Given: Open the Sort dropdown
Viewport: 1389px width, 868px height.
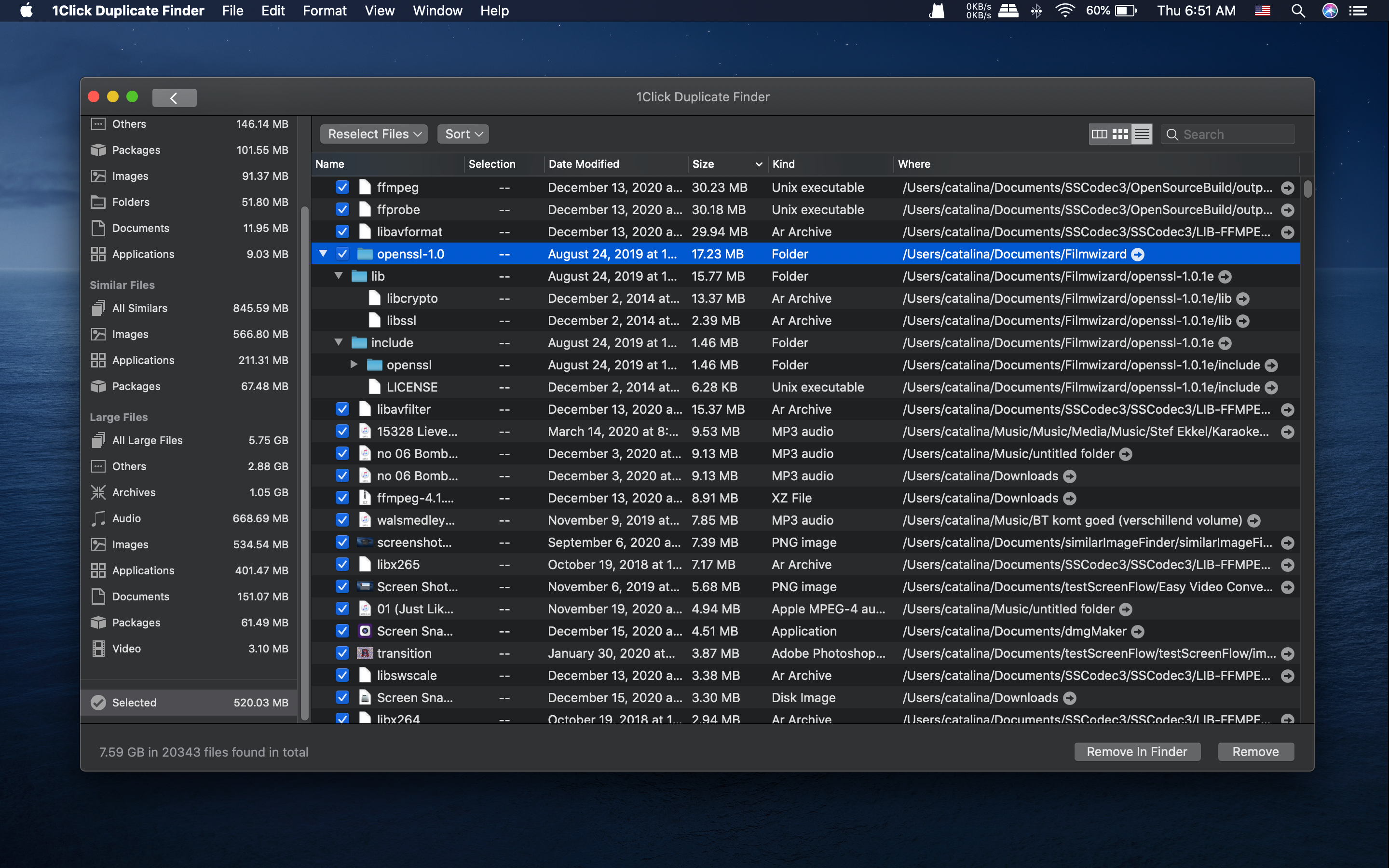Looking at the screenshot, I should pos(463,134).
